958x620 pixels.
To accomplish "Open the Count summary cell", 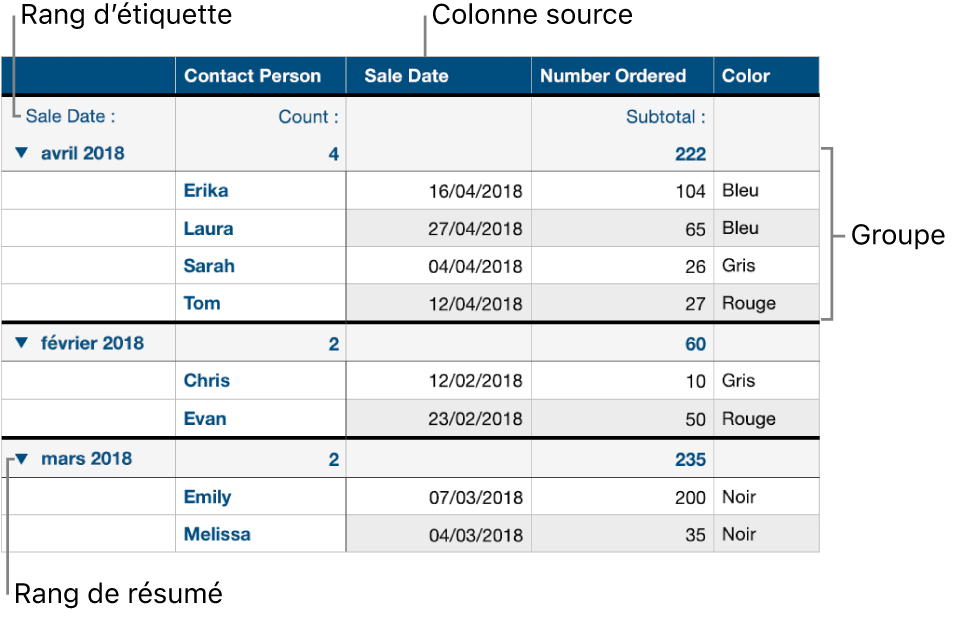I will pyautogui.click(x=307, y=116).
